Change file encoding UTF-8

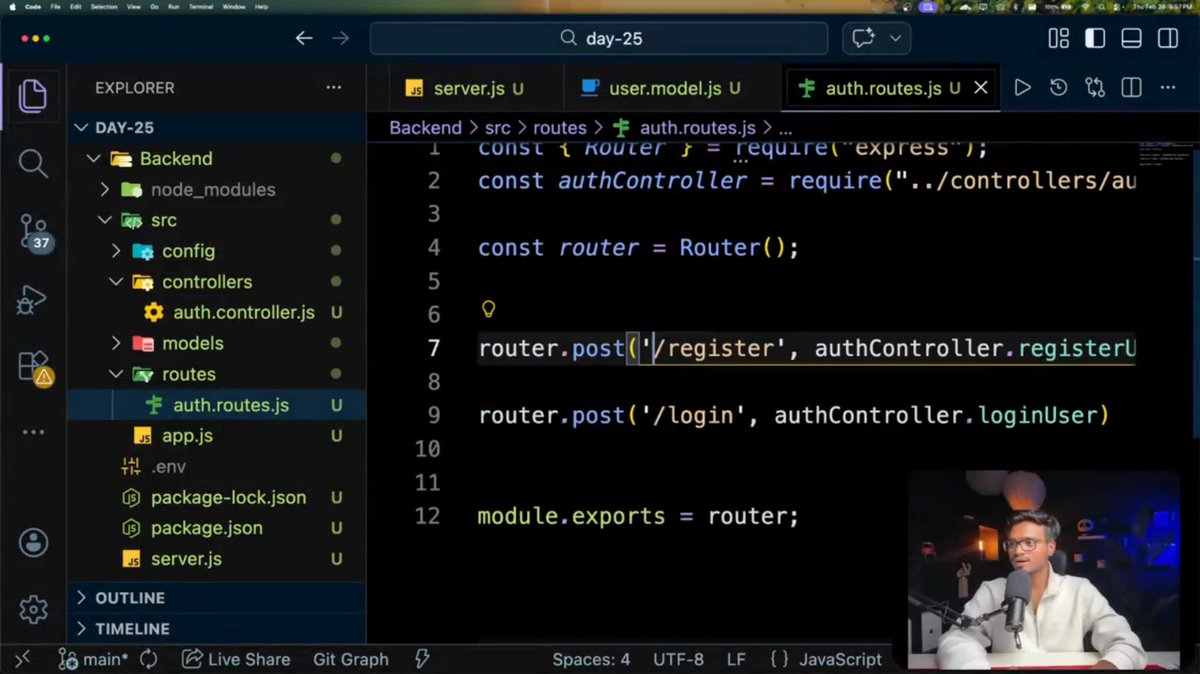coord(678,660)
